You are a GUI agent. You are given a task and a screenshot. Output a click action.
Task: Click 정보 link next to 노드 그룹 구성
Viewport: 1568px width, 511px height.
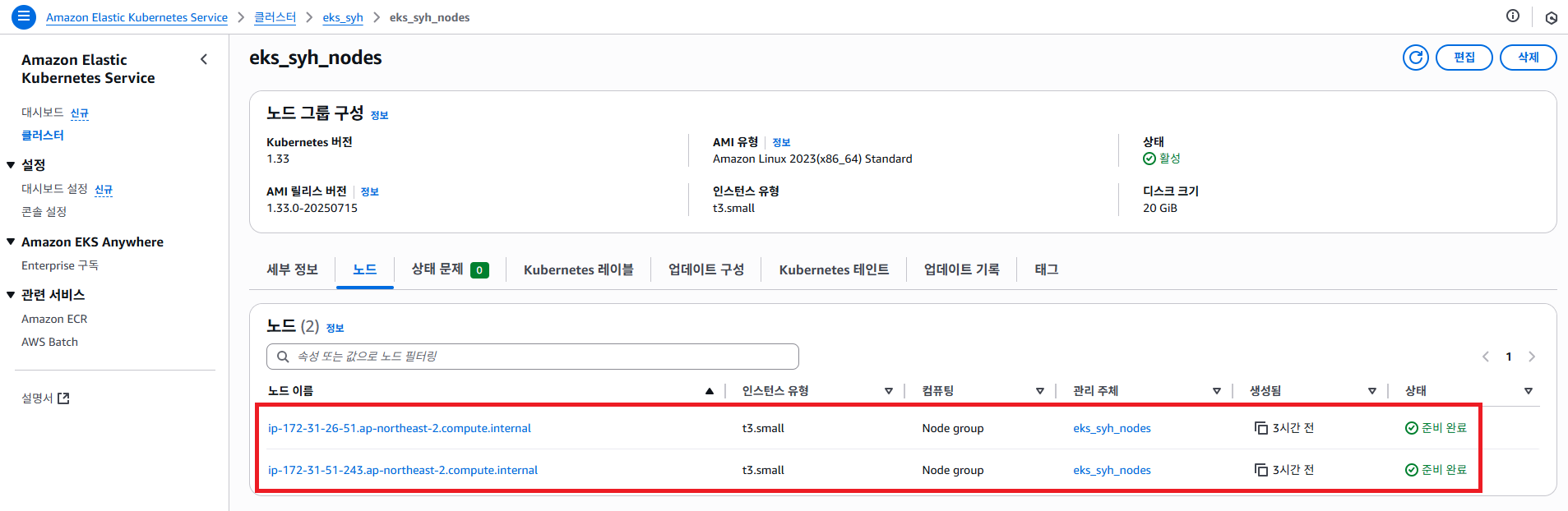tap(379, 116)
